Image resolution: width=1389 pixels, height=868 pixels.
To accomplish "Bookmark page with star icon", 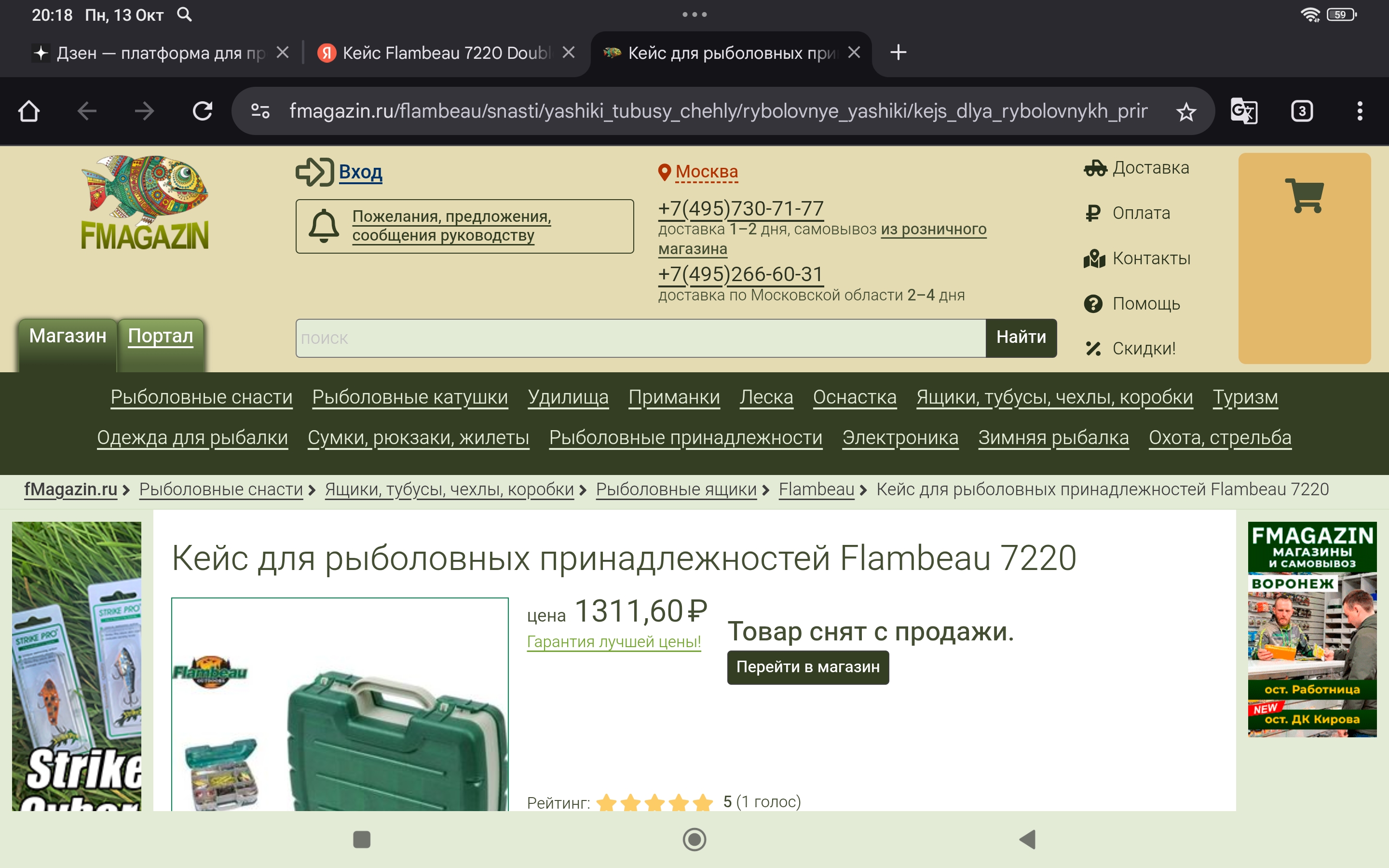I will [x=1186, y=111].
